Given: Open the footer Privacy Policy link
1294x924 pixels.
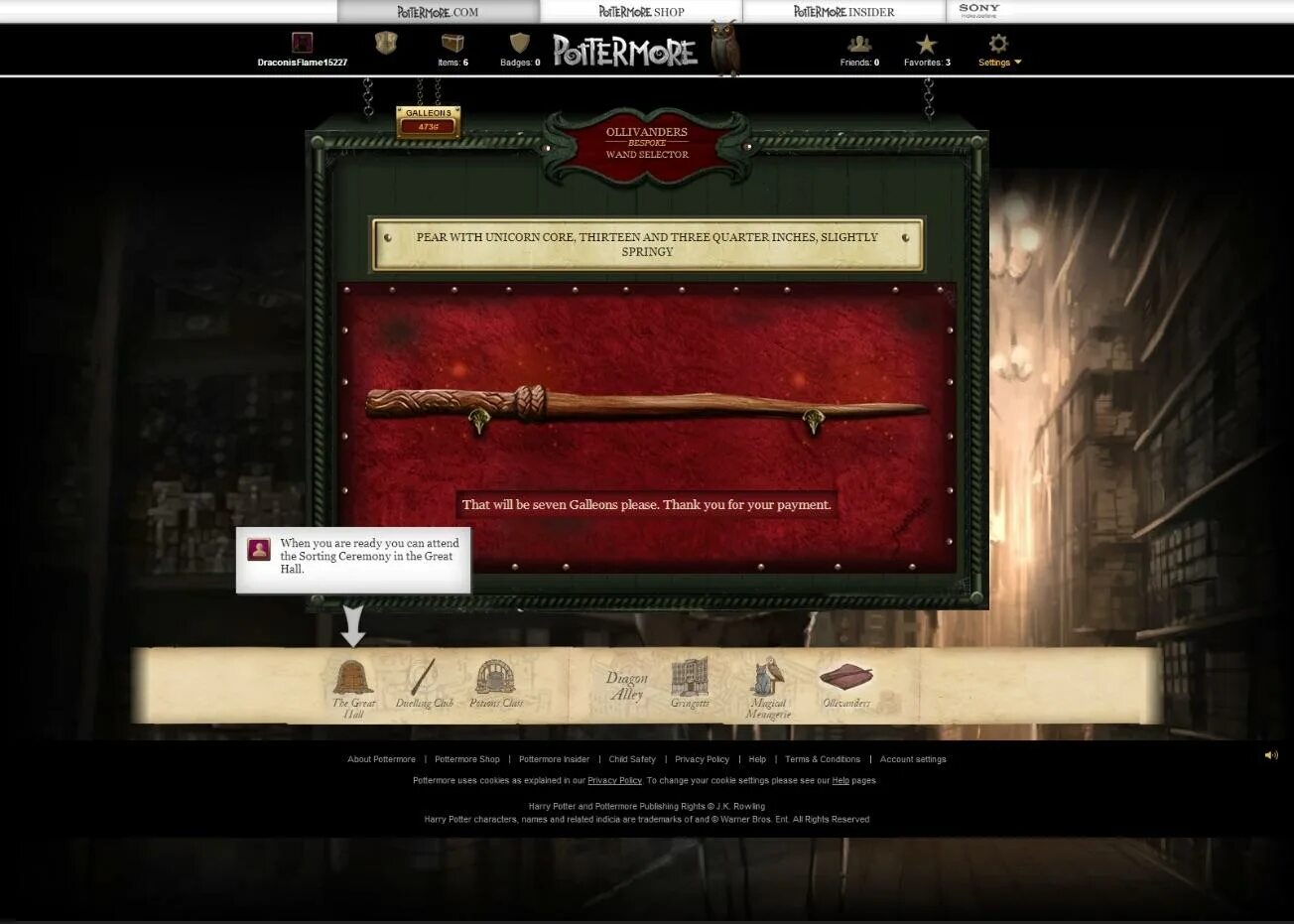Looking at the screenshot, I should coord(702,759).
